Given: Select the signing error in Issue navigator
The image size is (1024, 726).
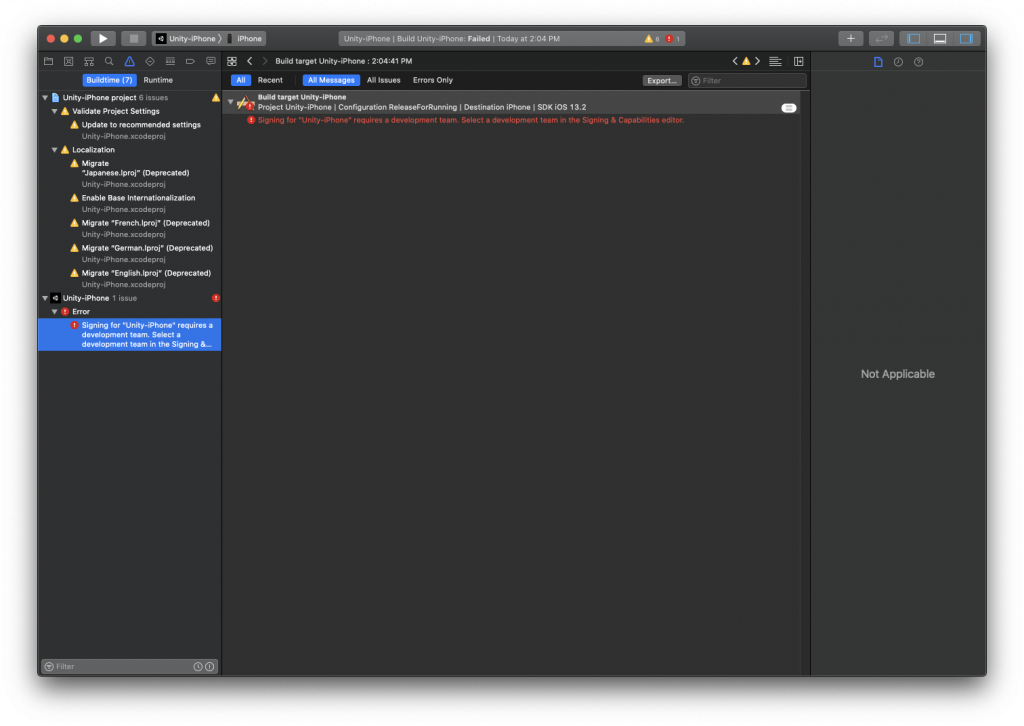Looking at the screenshot, I should click(x=129, y=335).
